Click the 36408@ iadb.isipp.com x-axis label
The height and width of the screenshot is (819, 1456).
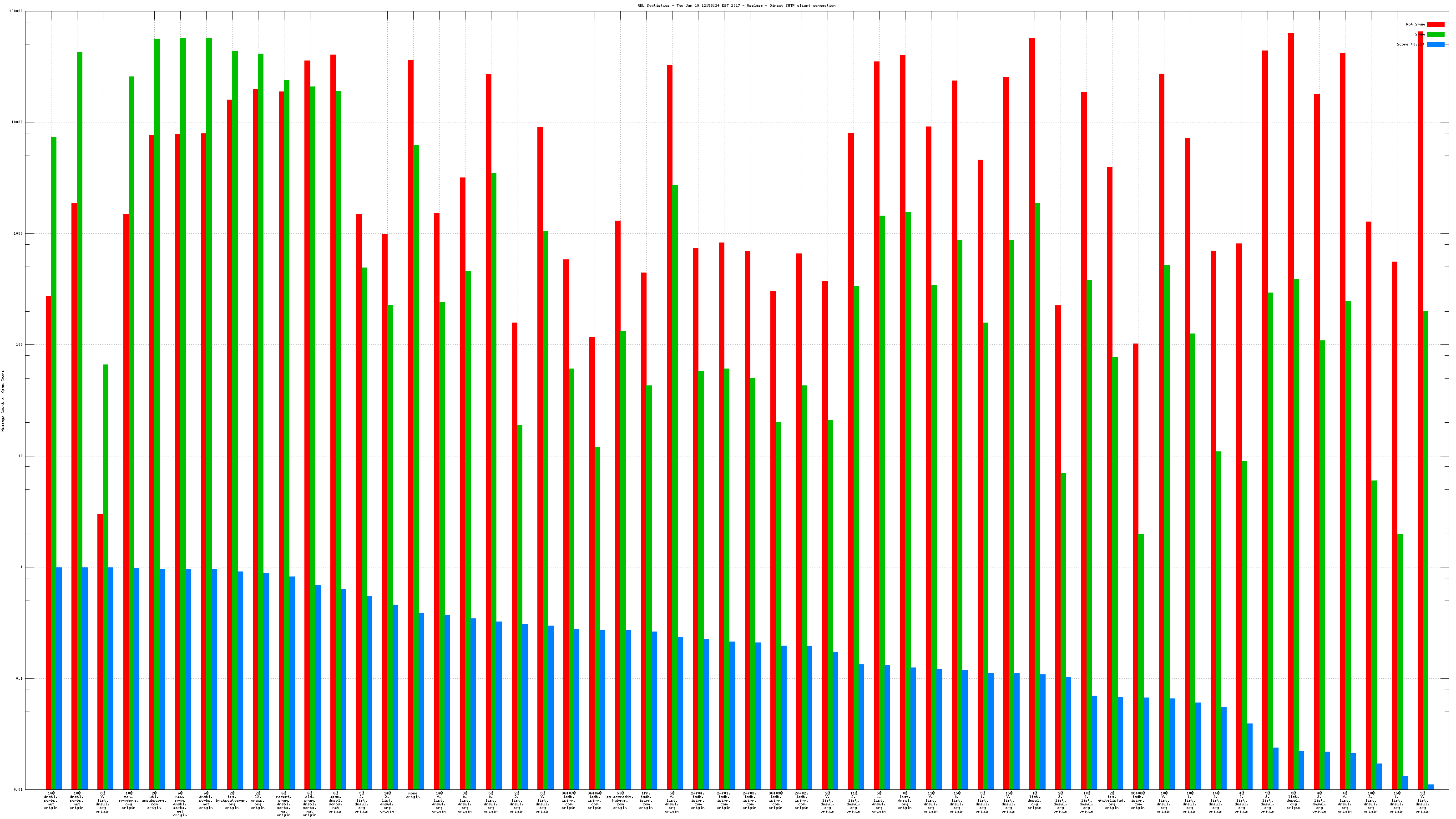(x=1138, y=800)
